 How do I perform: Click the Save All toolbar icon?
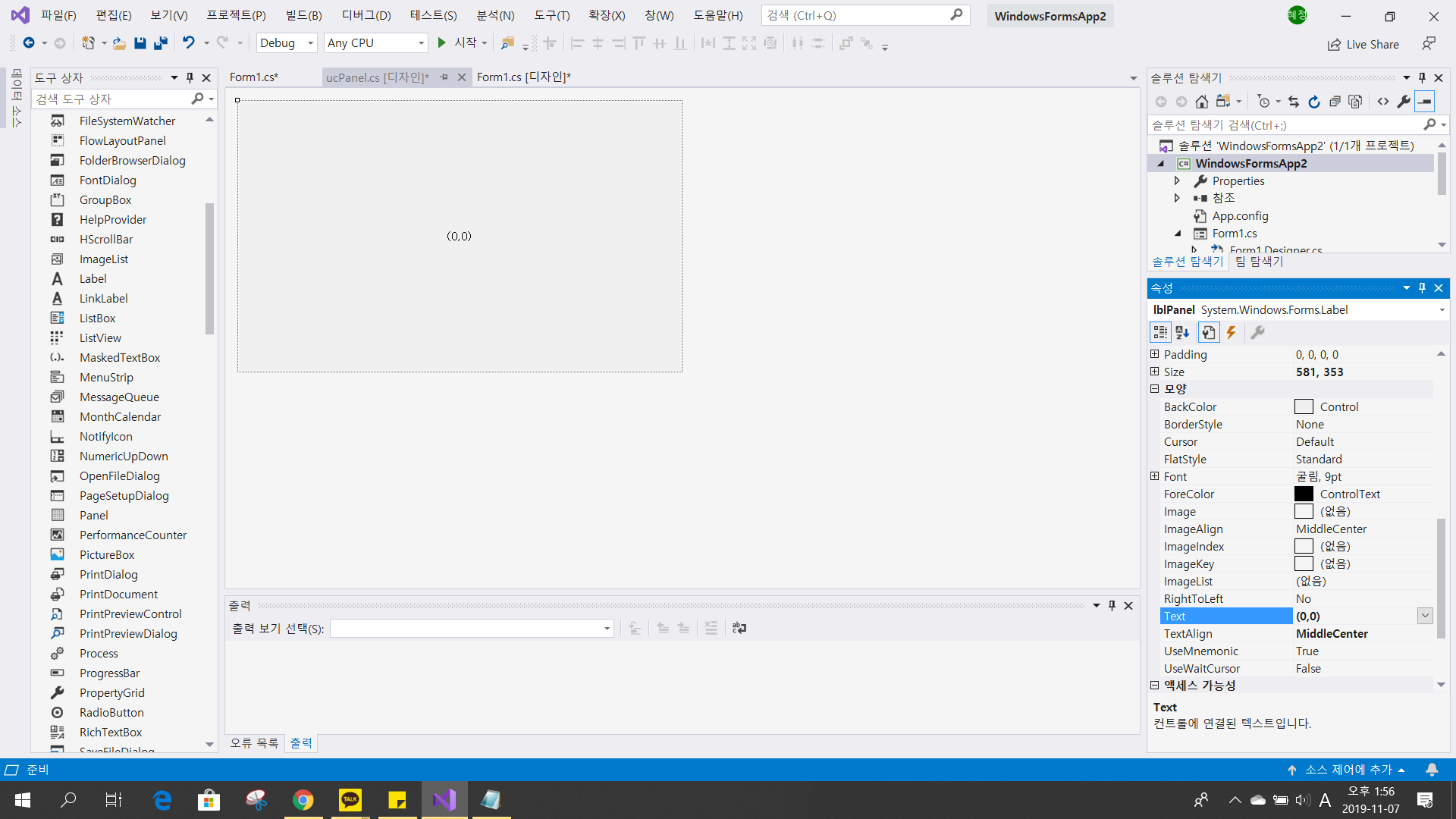coord(160,43)
